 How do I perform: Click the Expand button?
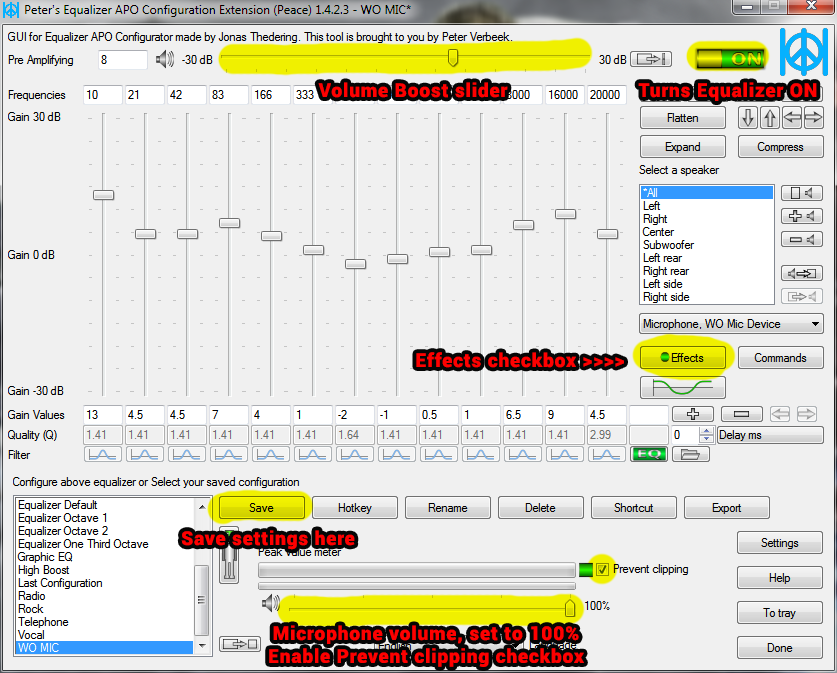pos(682,146)
